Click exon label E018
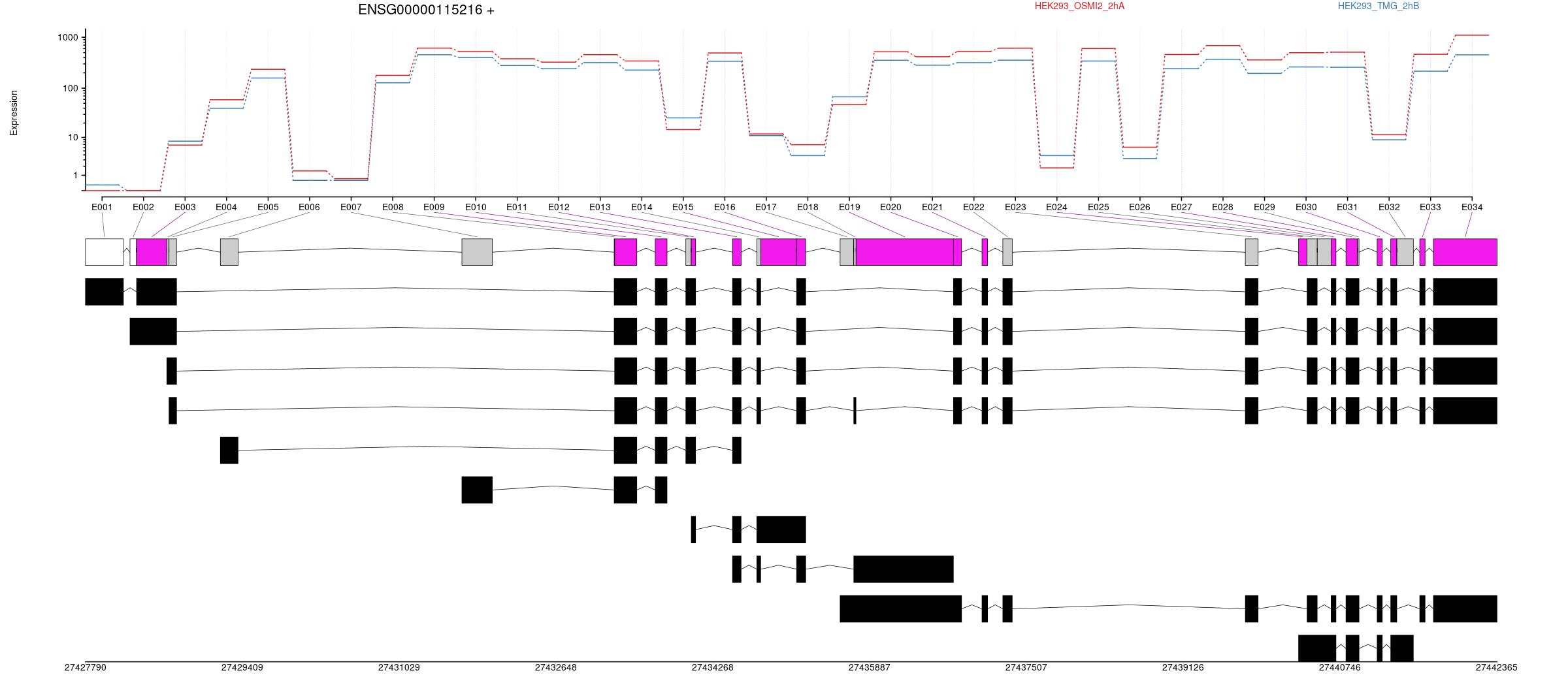1568x679 pixels. click(808, 207)
